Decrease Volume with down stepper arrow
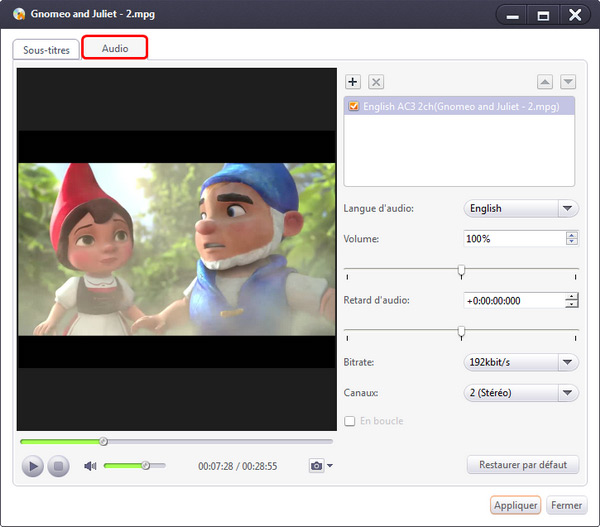The image size is (600, 527). pos(572,242)
